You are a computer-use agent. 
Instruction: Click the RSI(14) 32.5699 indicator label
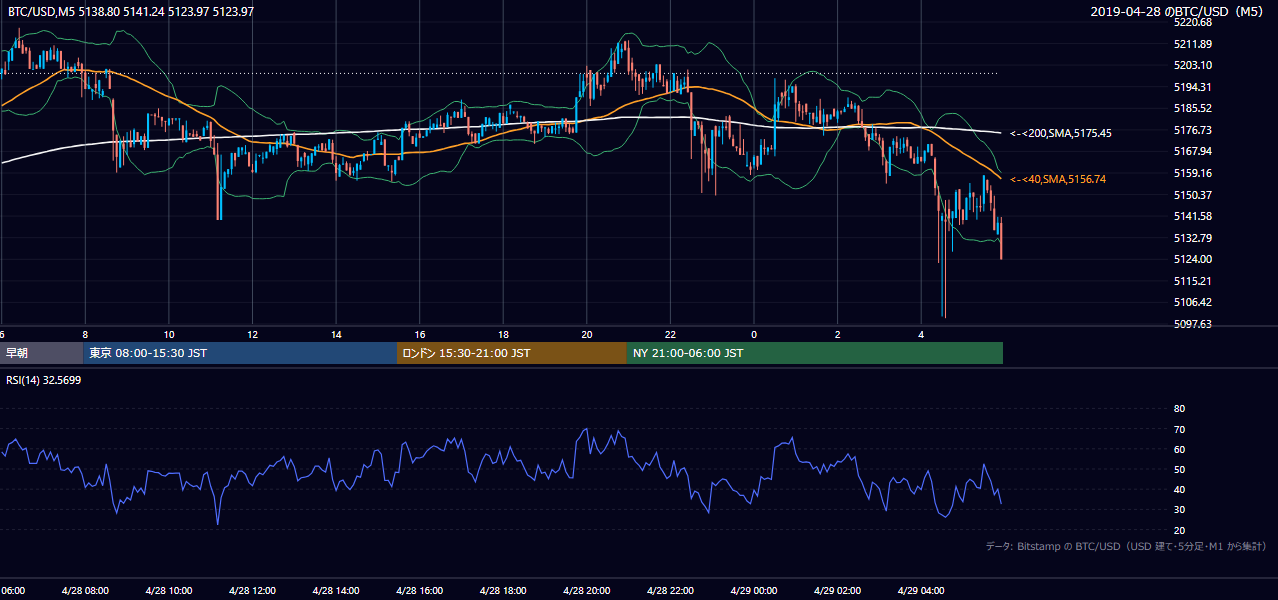click(46, 380)
